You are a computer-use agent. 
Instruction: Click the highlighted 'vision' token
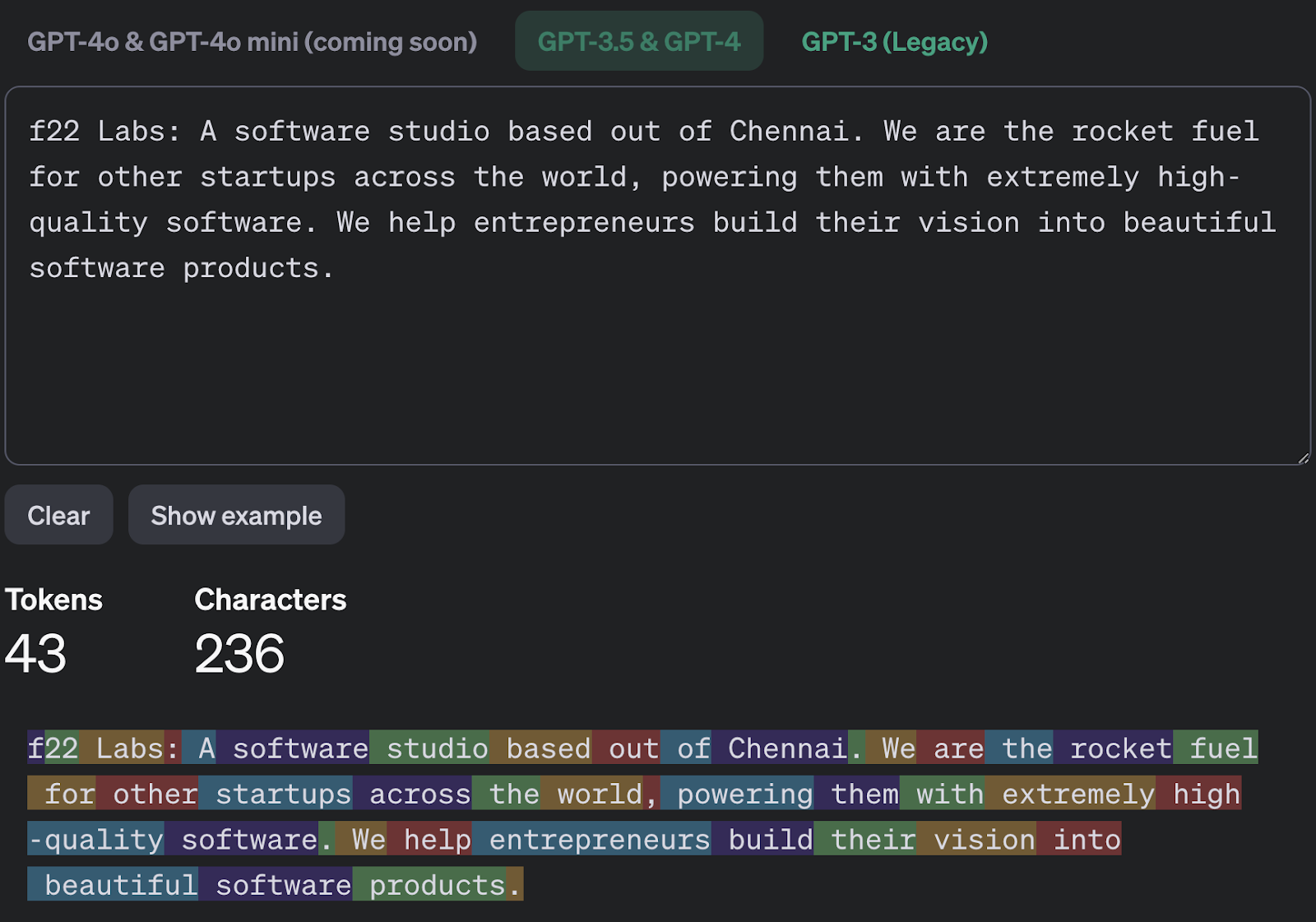pyautogui.click(x=975, y=838)
